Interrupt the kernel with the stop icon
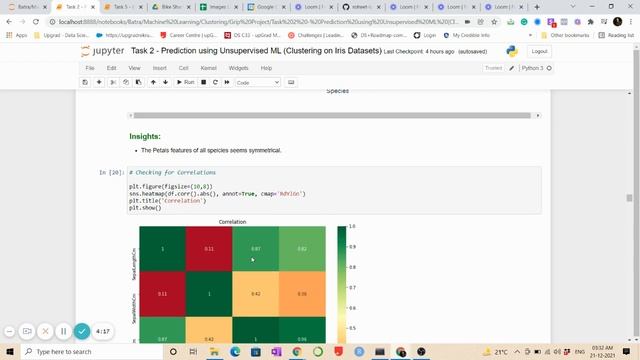640x360 pixels. (203, 82)
